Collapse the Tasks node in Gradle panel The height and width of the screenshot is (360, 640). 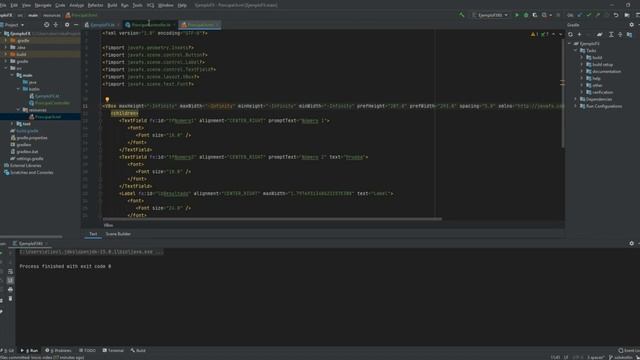(x=576, y=51)
